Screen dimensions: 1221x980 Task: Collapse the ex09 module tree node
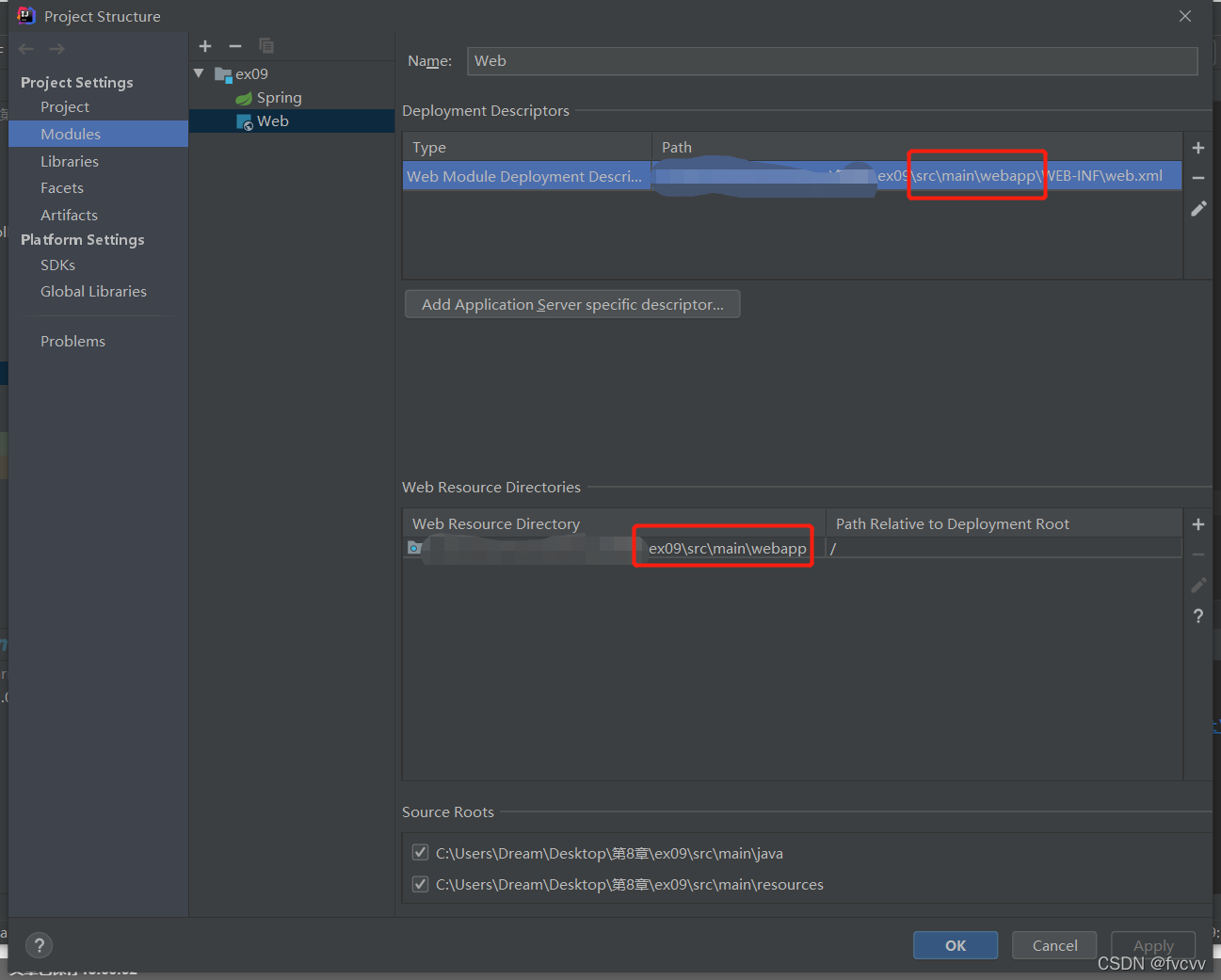point(199,73)
